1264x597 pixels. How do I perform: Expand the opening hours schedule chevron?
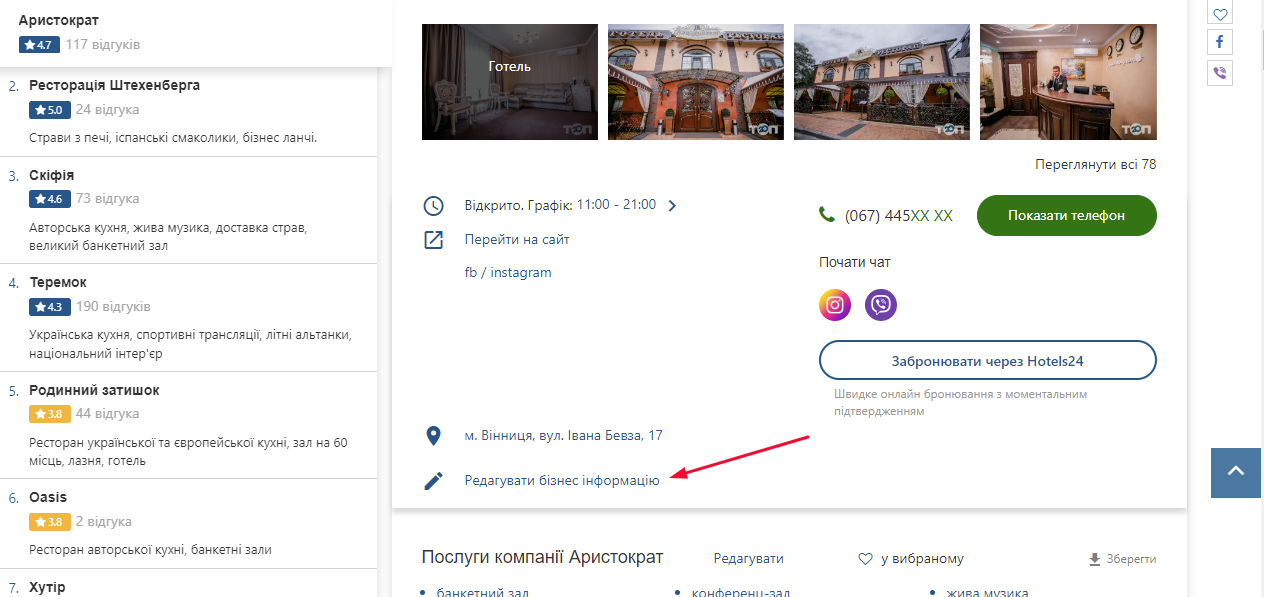(672, 206)
